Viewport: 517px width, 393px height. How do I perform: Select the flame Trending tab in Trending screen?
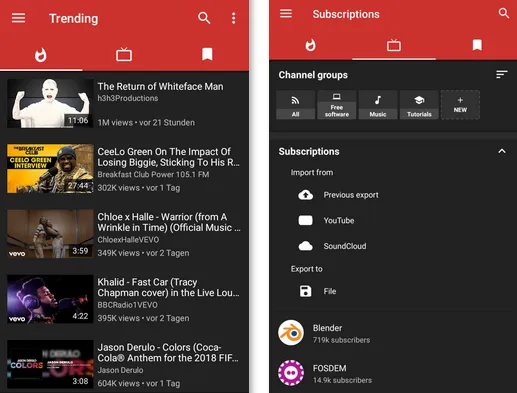click(x=41, y=55)
